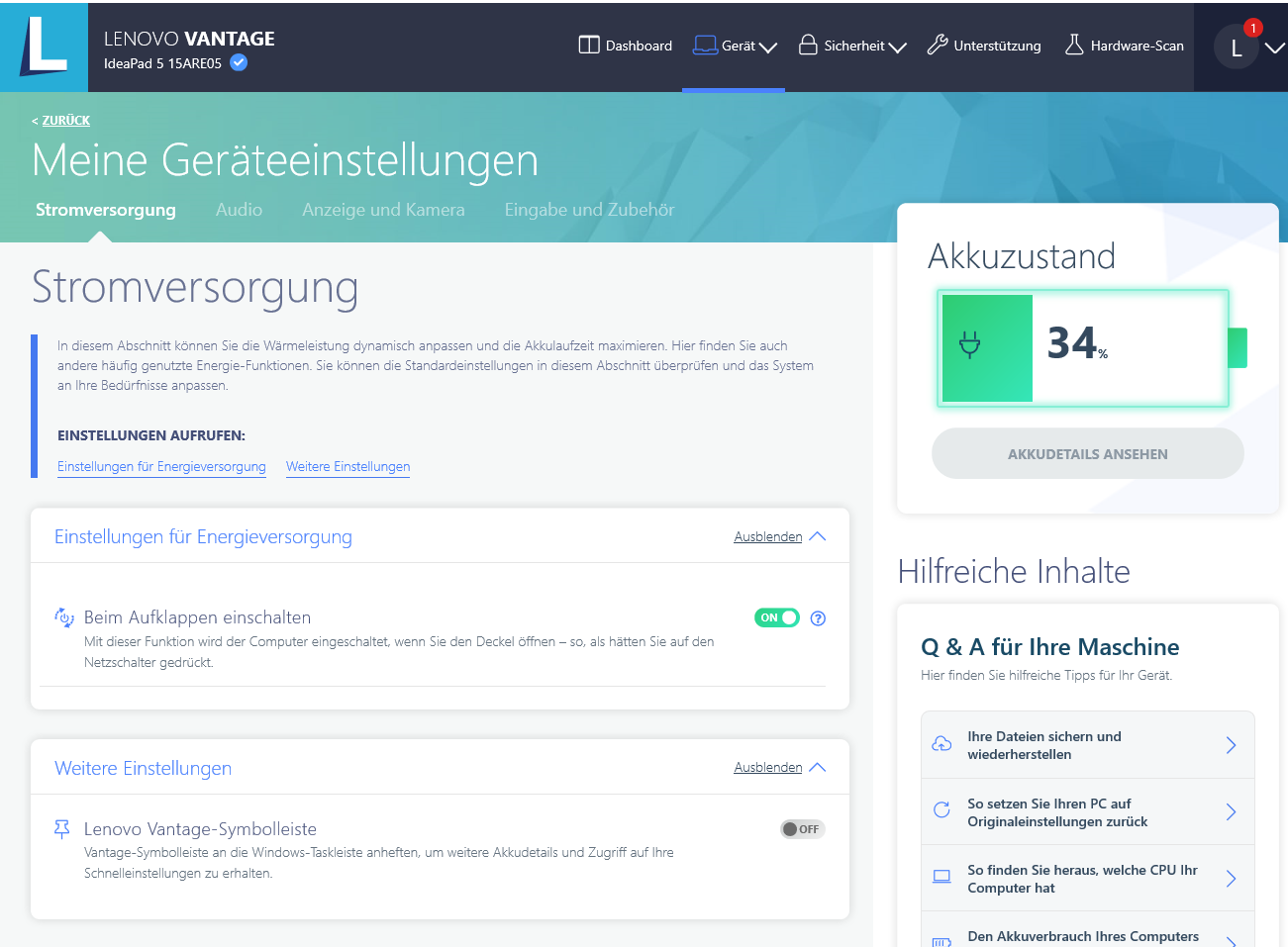
Task: Collapse Weitere Einstellungen section via Ausblenden
Action: click(779, 767)
